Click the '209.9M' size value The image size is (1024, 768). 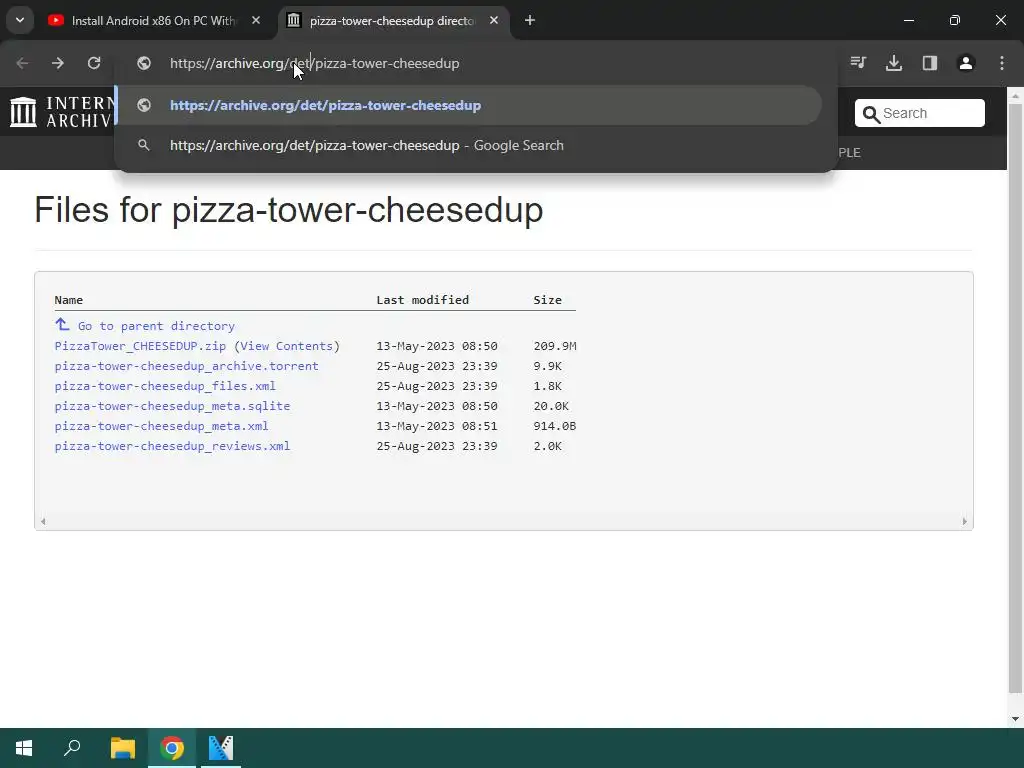coord(554,346)
